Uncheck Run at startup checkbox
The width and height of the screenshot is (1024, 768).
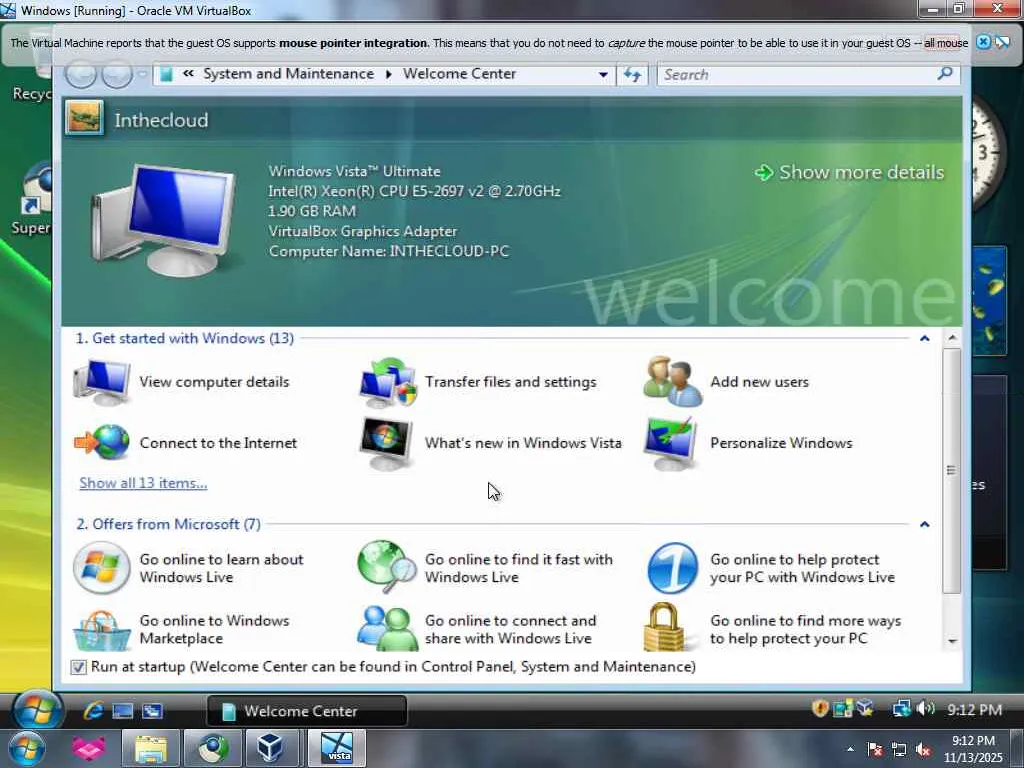[78, 667]
